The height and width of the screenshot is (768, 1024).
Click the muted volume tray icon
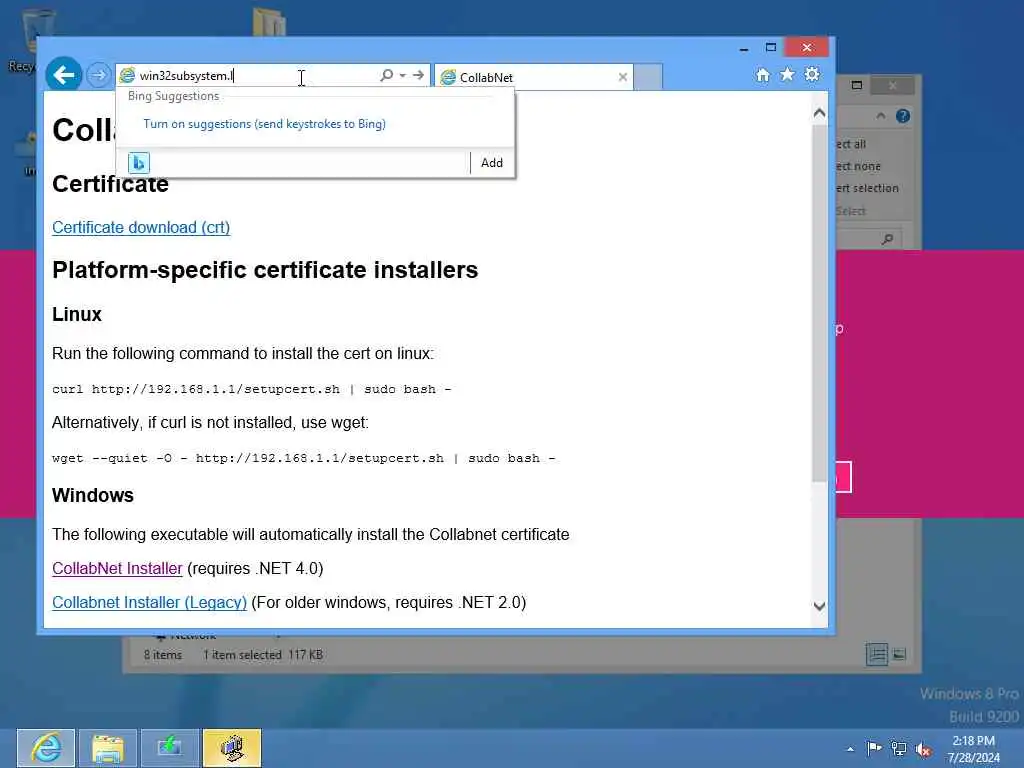(923, 749)
